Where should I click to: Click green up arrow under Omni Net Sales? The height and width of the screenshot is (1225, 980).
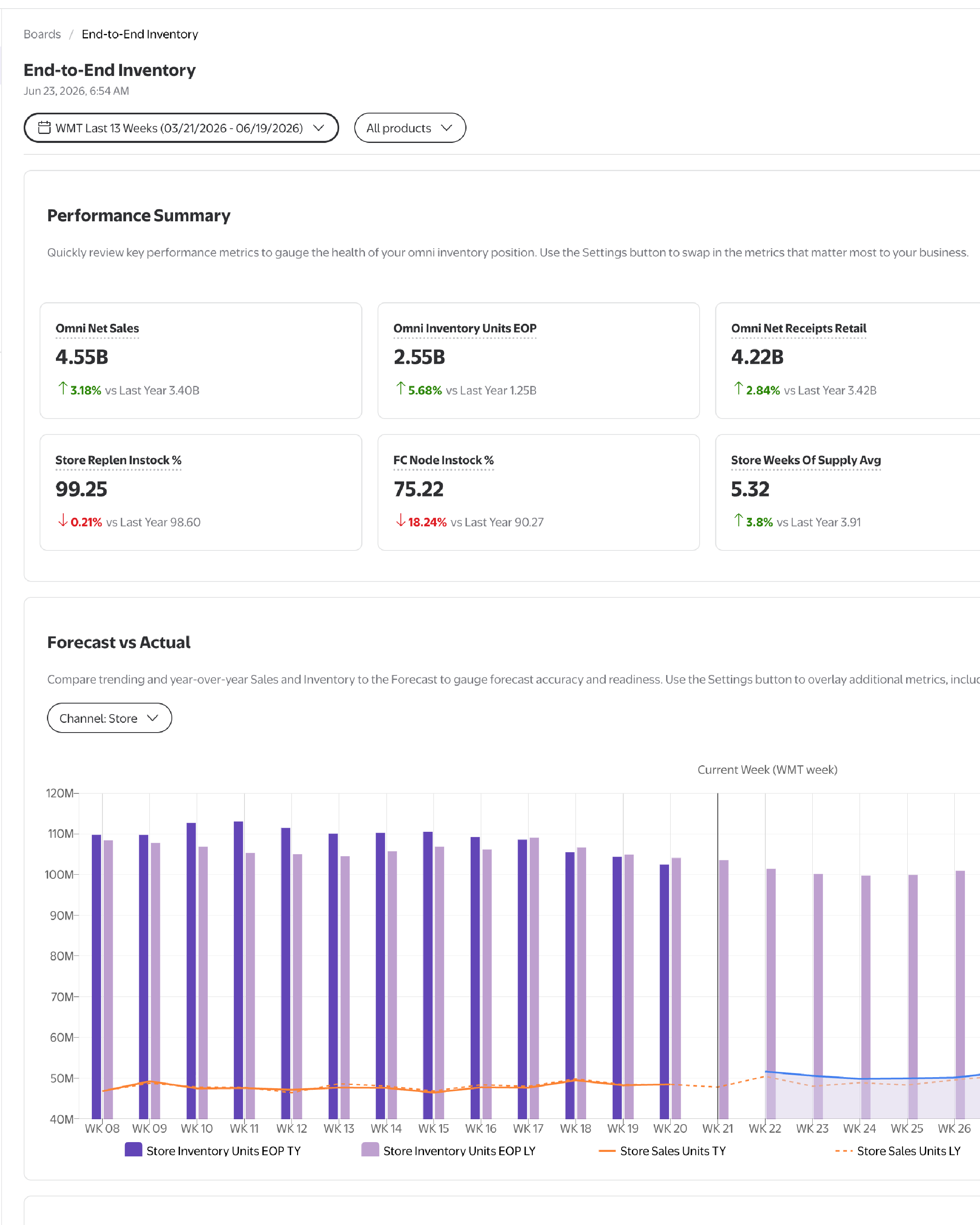click(x=63, y=389)
